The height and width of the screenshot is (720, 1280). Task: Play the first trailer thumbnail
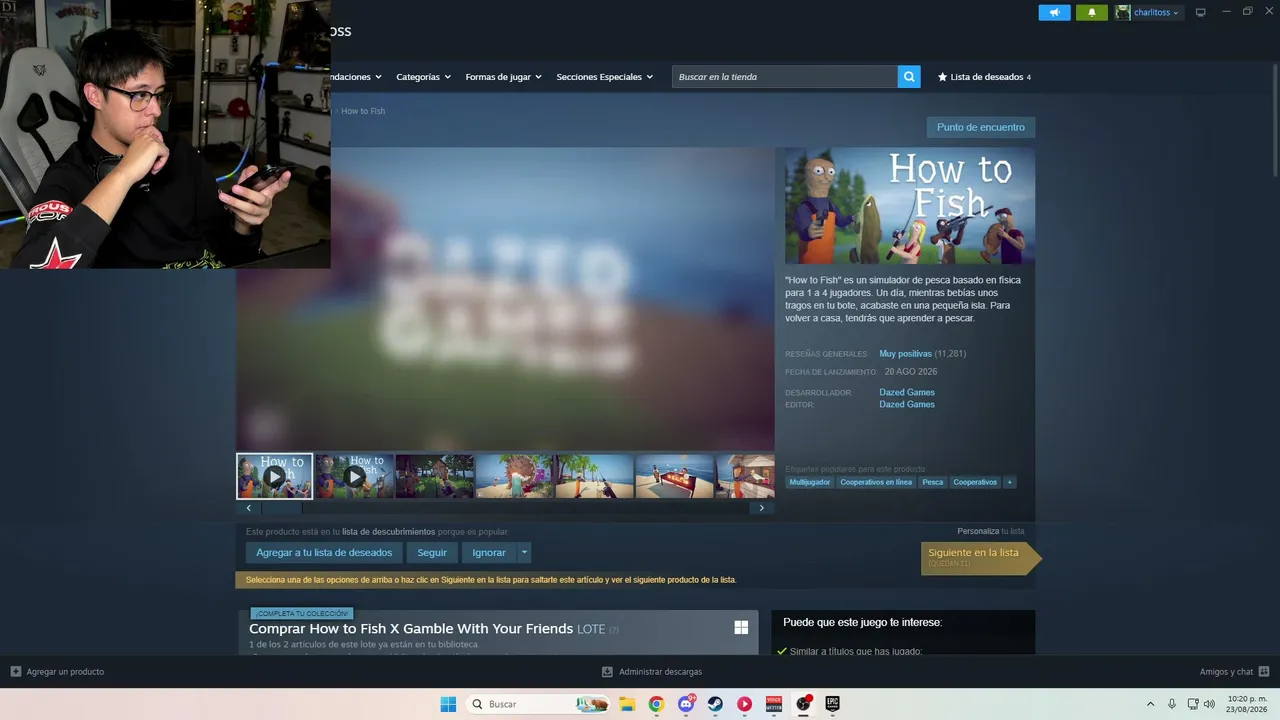tap(274, 476)
